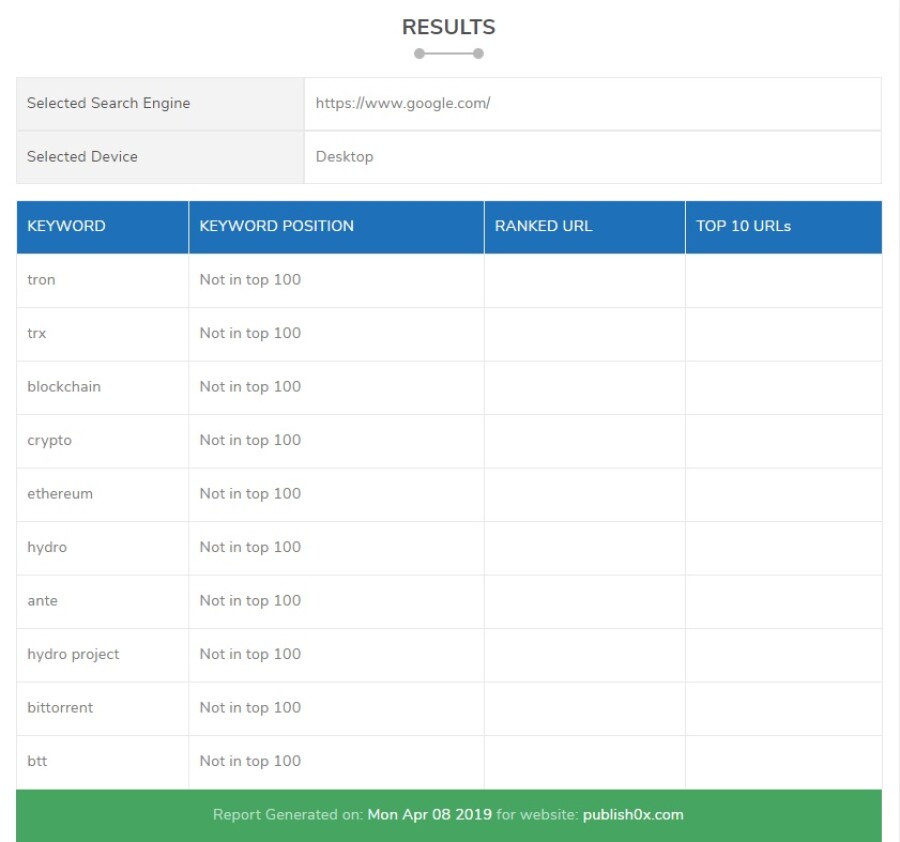Click the 'Report Generated on:' label
The image size is (900, 842).
pyautogui.click(x=288, y=815)
